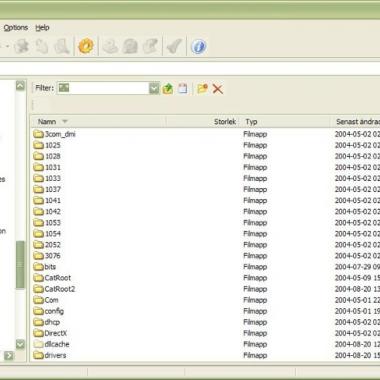The height and width of the screenshot is (380, 380).
Task: Click the greyed toolbar icon directly left of the info icon
Action: (174, 46)
